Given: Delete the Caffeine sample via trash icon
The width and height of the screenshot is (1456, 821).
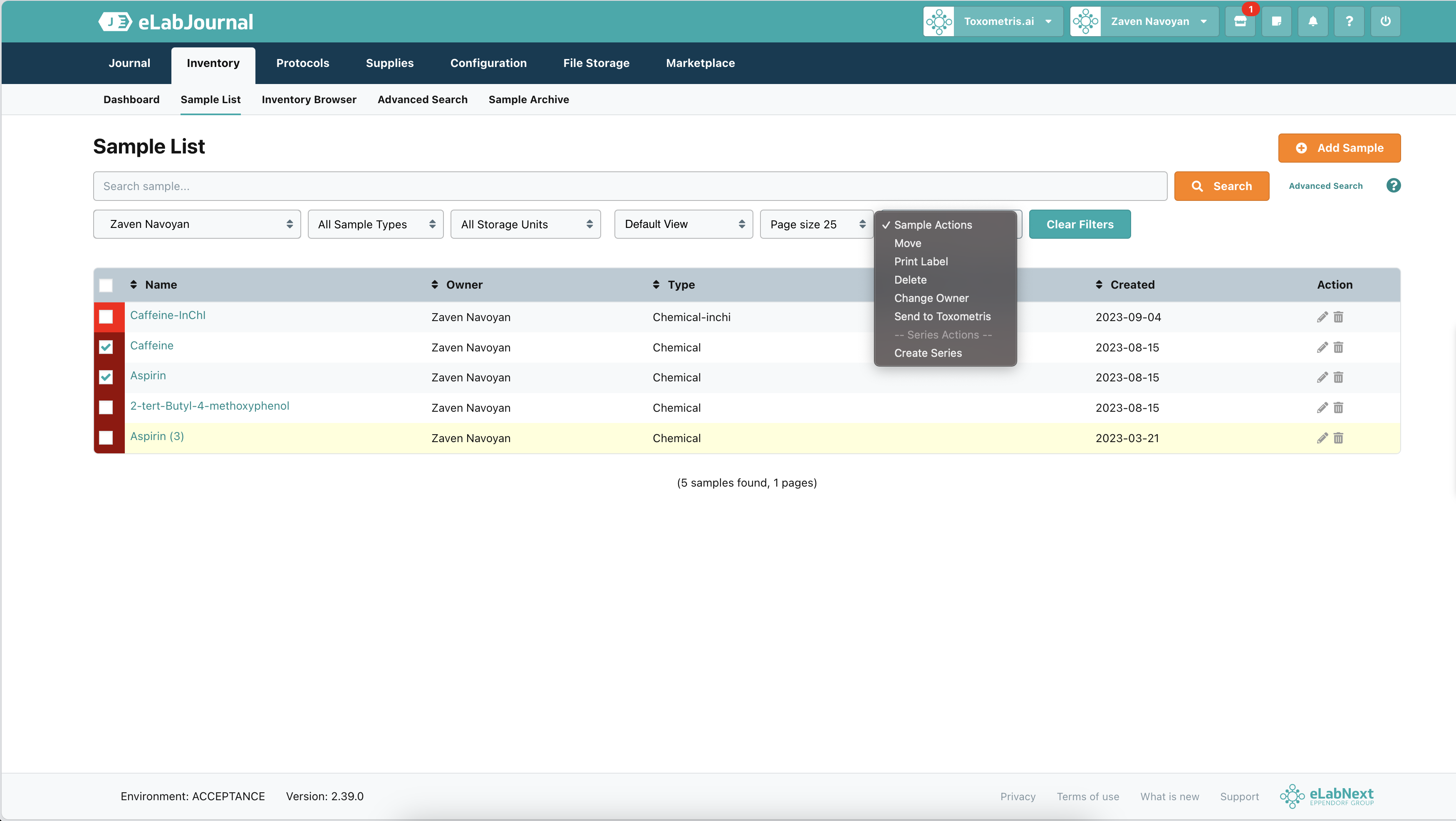Looking at the screenshot, I should (1338, 348).
